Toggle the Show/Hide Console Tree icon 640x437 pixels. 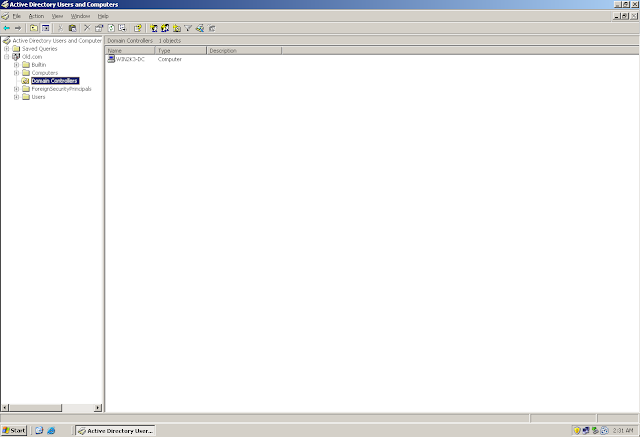tap(46, 28)
